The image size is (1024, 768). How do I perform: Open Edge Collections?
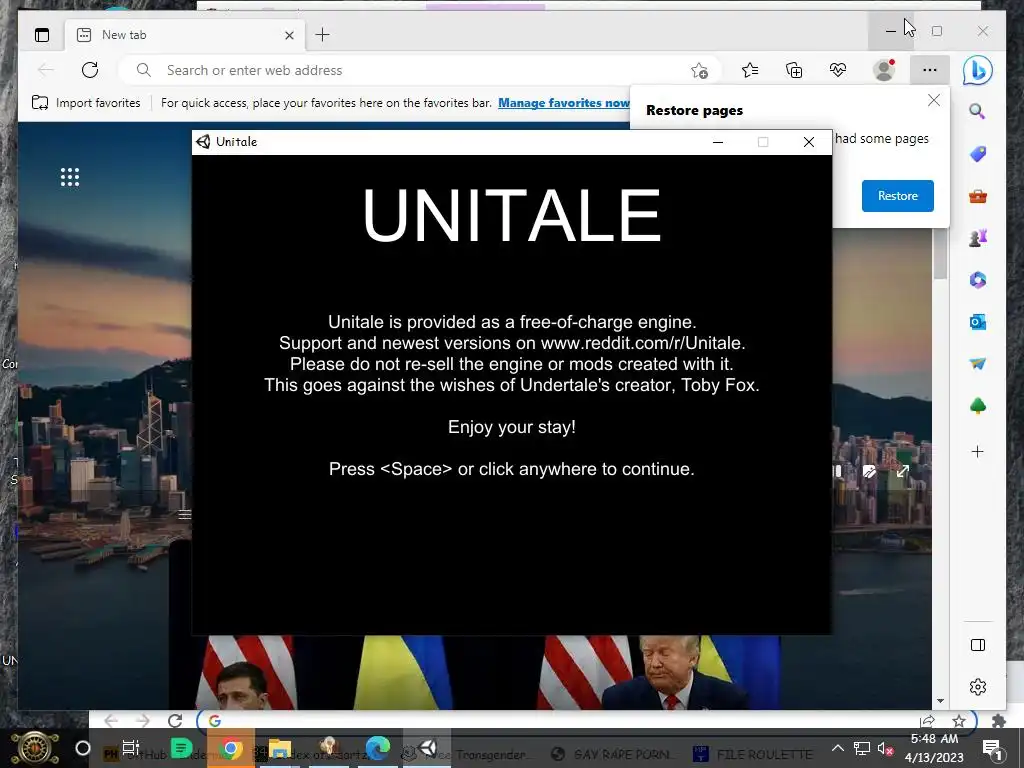(794, 70)
